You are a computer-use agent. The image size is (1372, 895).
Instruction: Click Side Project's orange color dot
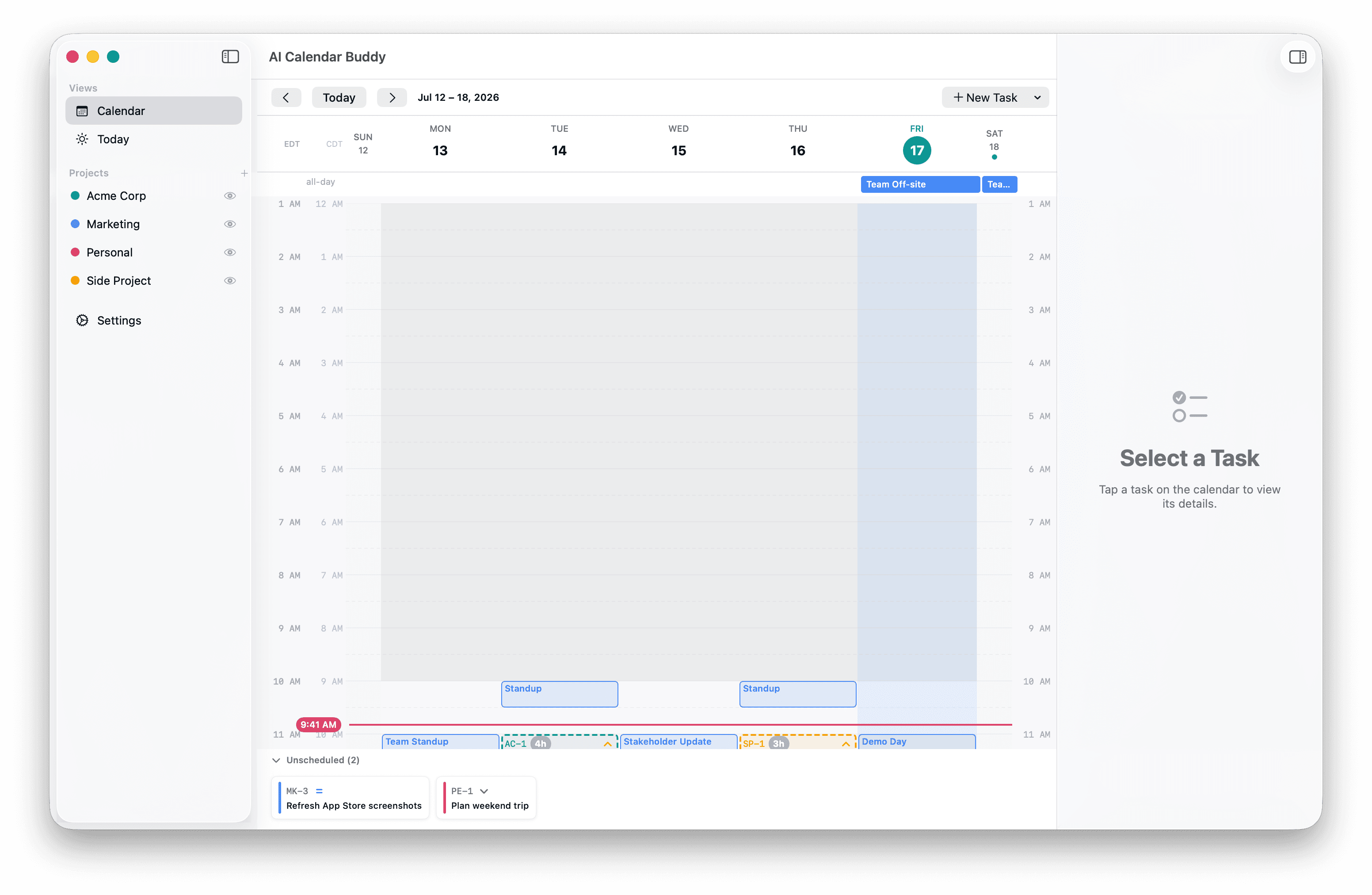click(75, 280)
